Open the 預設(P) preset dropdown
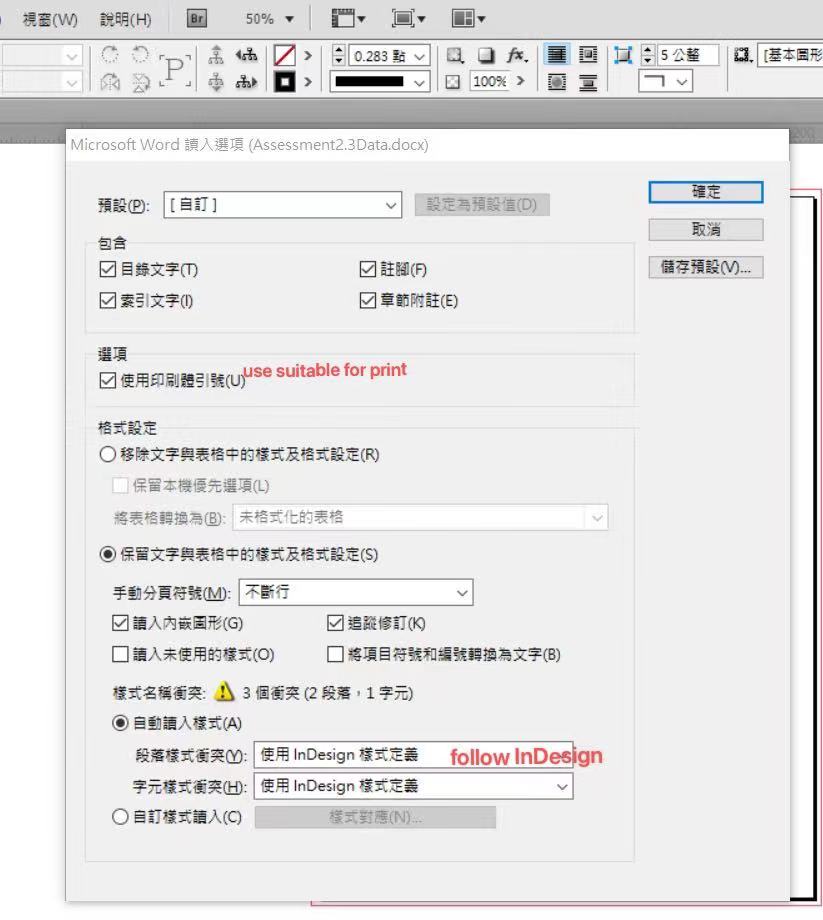This screenshot has width=823, height=920. click(x=282, y=205)
